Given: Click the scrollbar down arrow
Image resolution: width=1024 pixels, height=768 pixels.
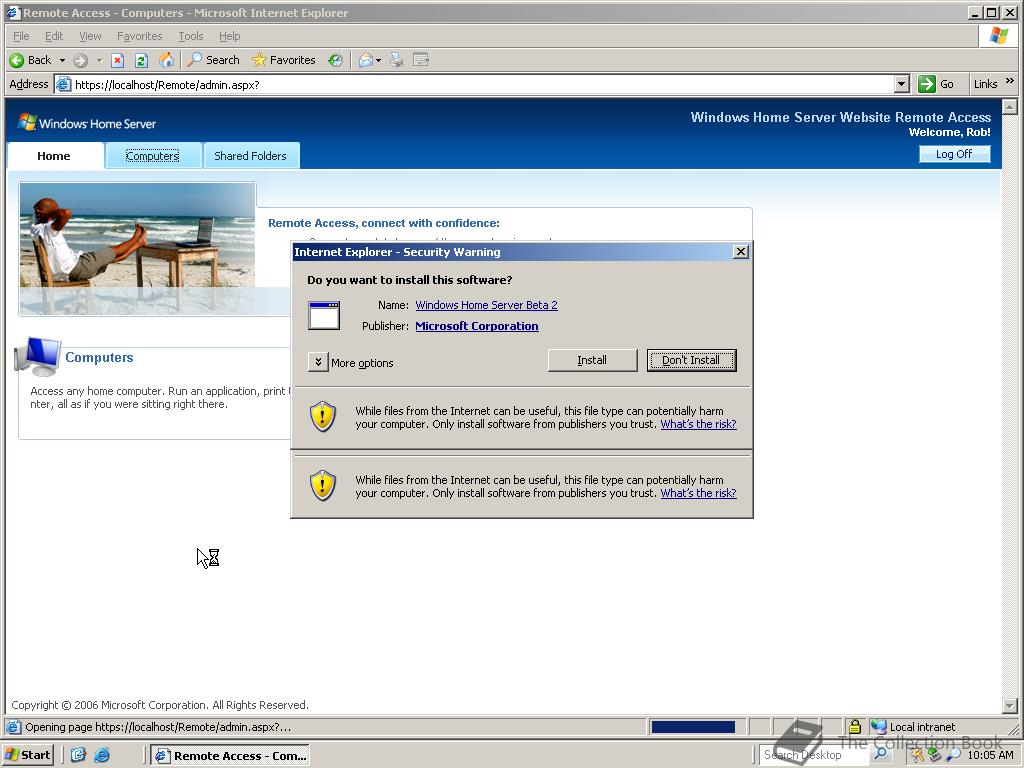Looking at the screenshot, I should tap(1010, 706).
